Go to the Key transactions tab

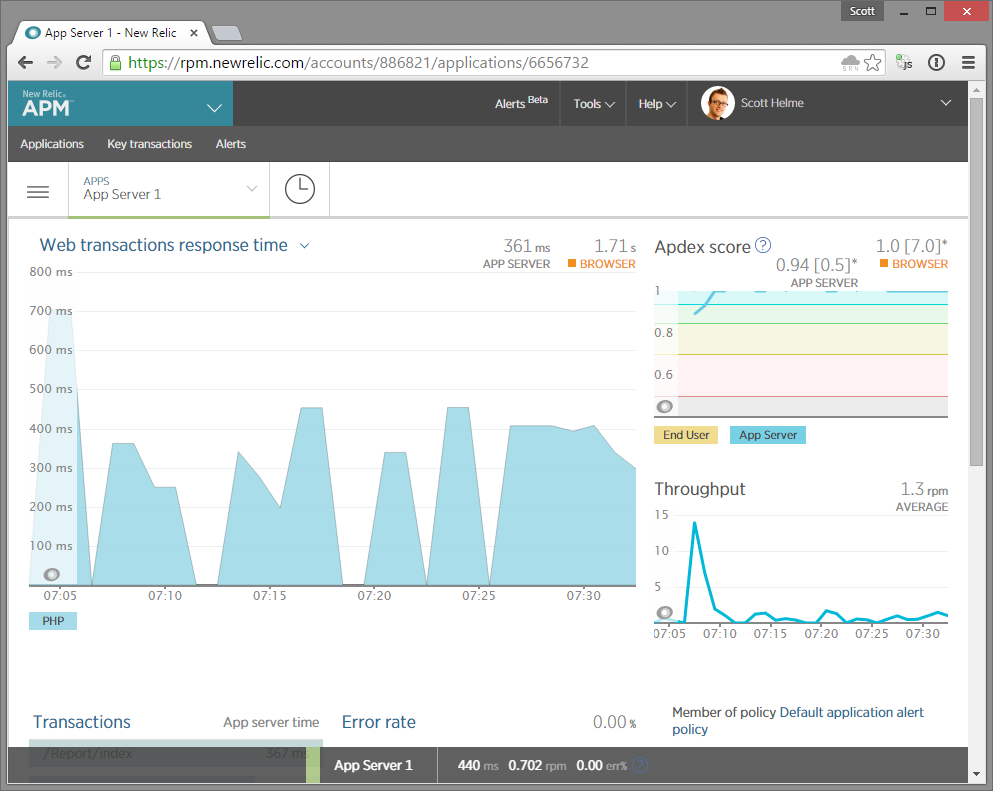pos(149,144)
